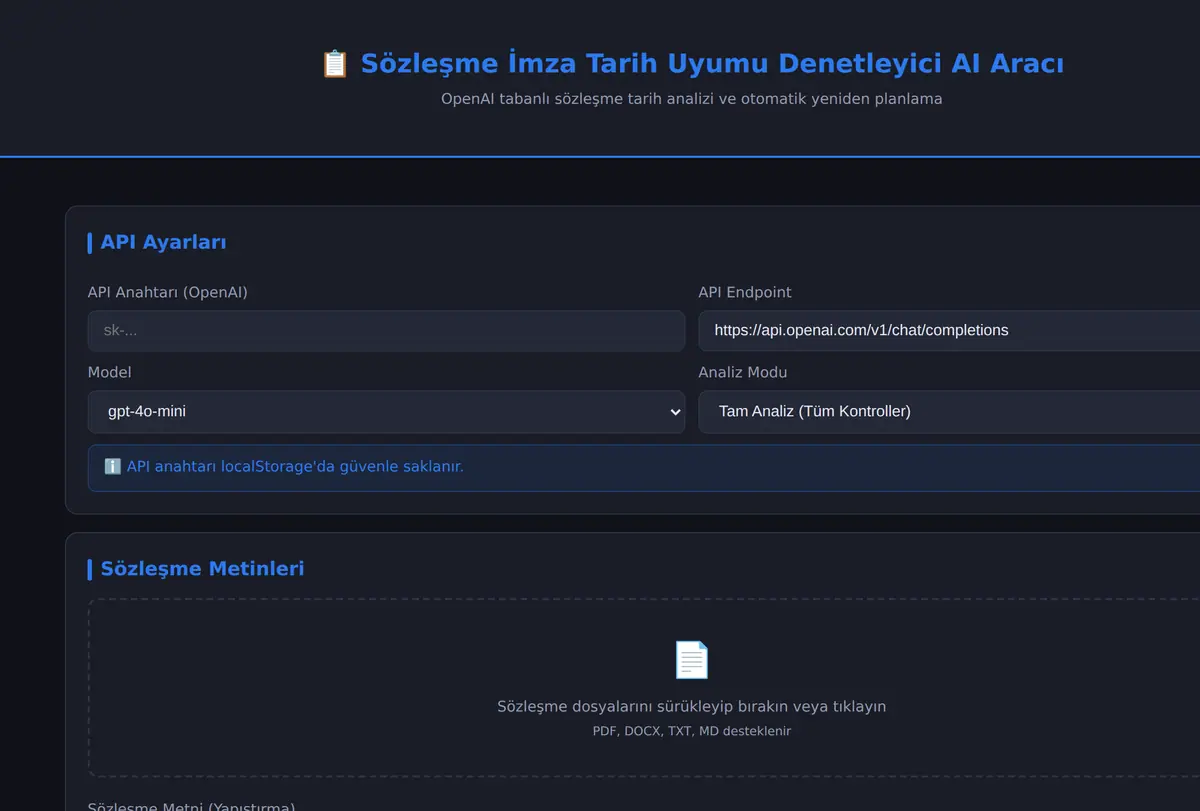Click the 'OpenAI tabanlı sözleşme tarih analizi' subtitle
Screen dimensions: 1200x811
(692, 99)
